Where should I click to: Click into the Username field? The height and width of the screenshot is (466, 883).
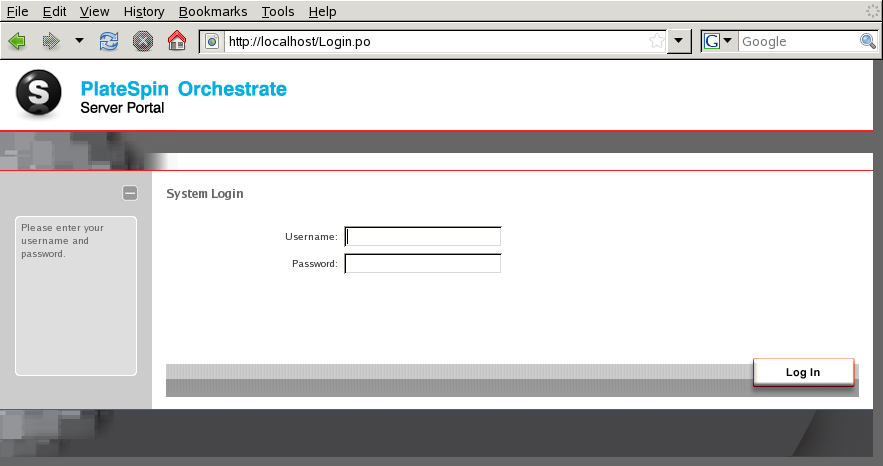click(x=422, y=236)
